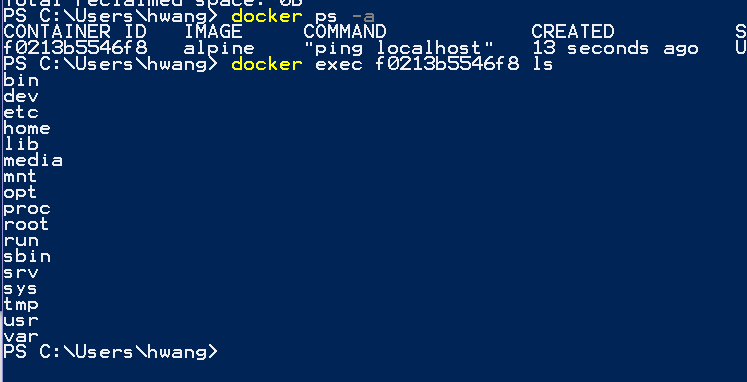Click the "ping localhost" command text
This screenshot has height=382, width=747.
pos(399,49)
